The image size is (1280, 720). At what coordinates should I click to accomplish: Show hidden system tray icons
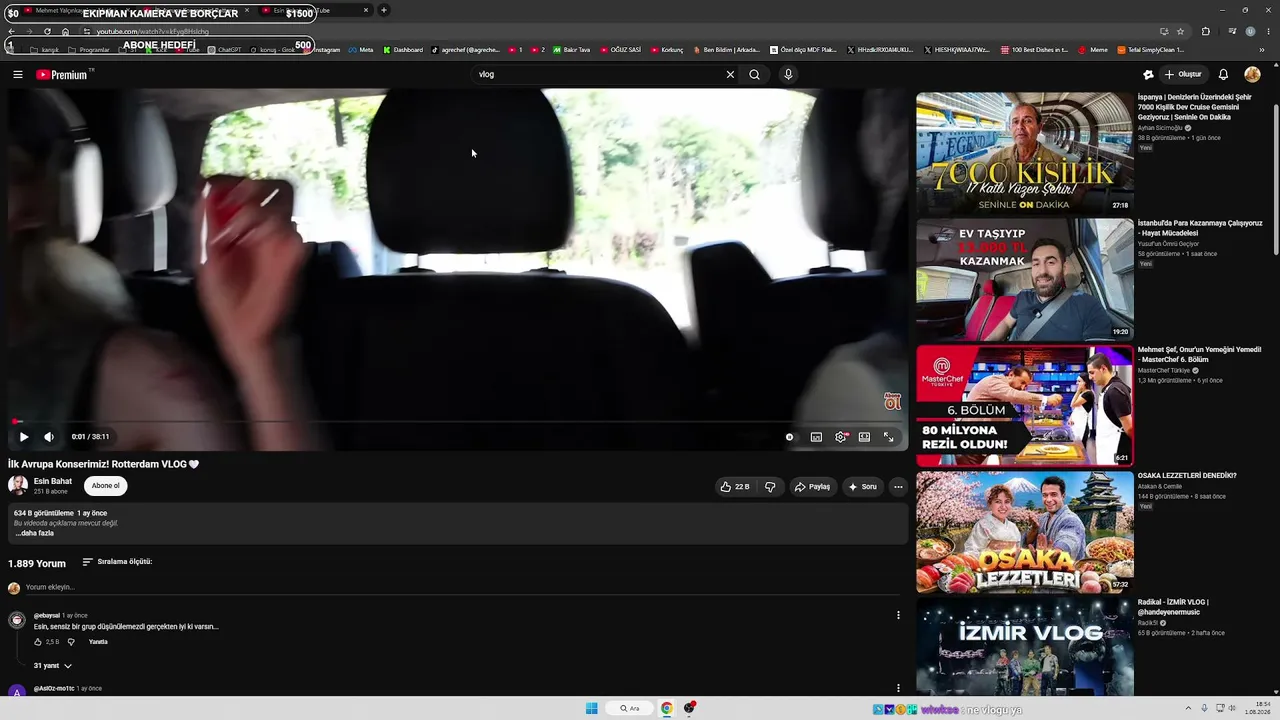click(x=1188, y=708)
